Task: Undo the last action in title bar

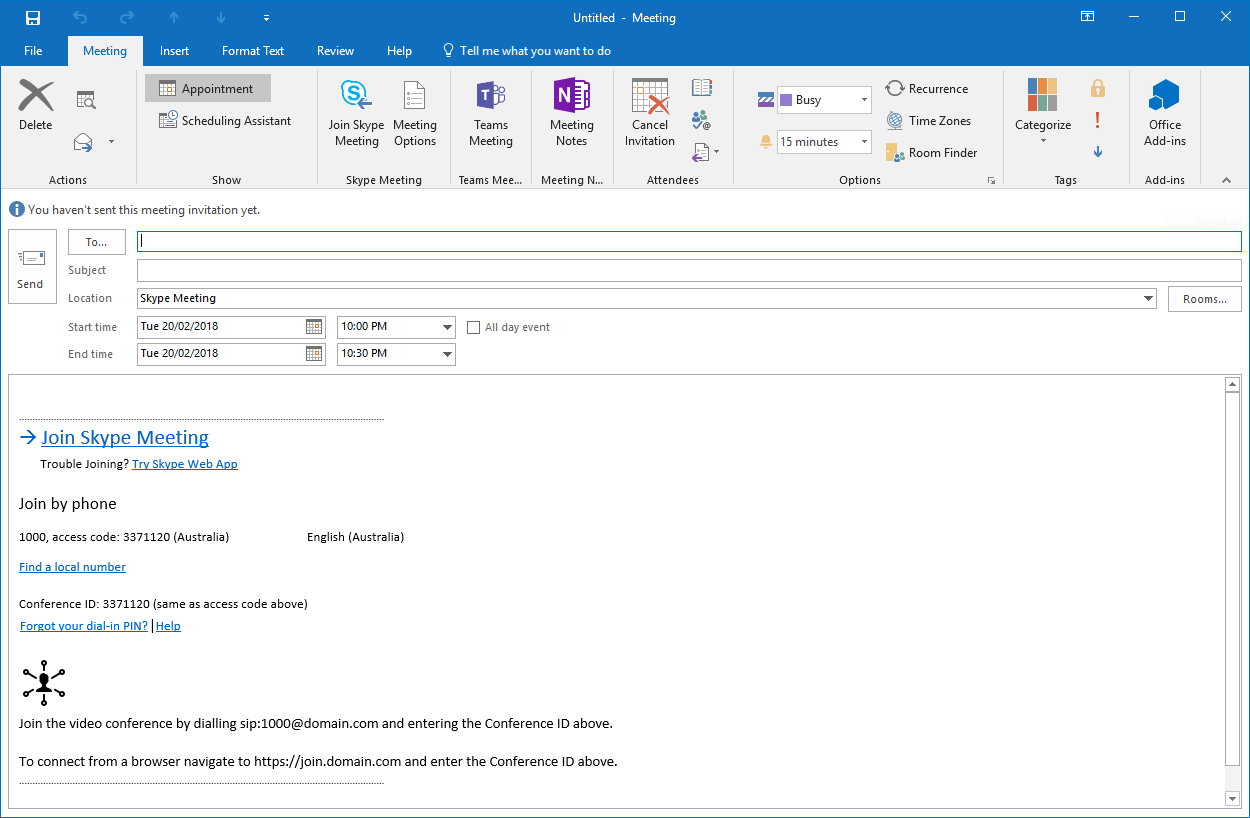Action: coord(80,17)
